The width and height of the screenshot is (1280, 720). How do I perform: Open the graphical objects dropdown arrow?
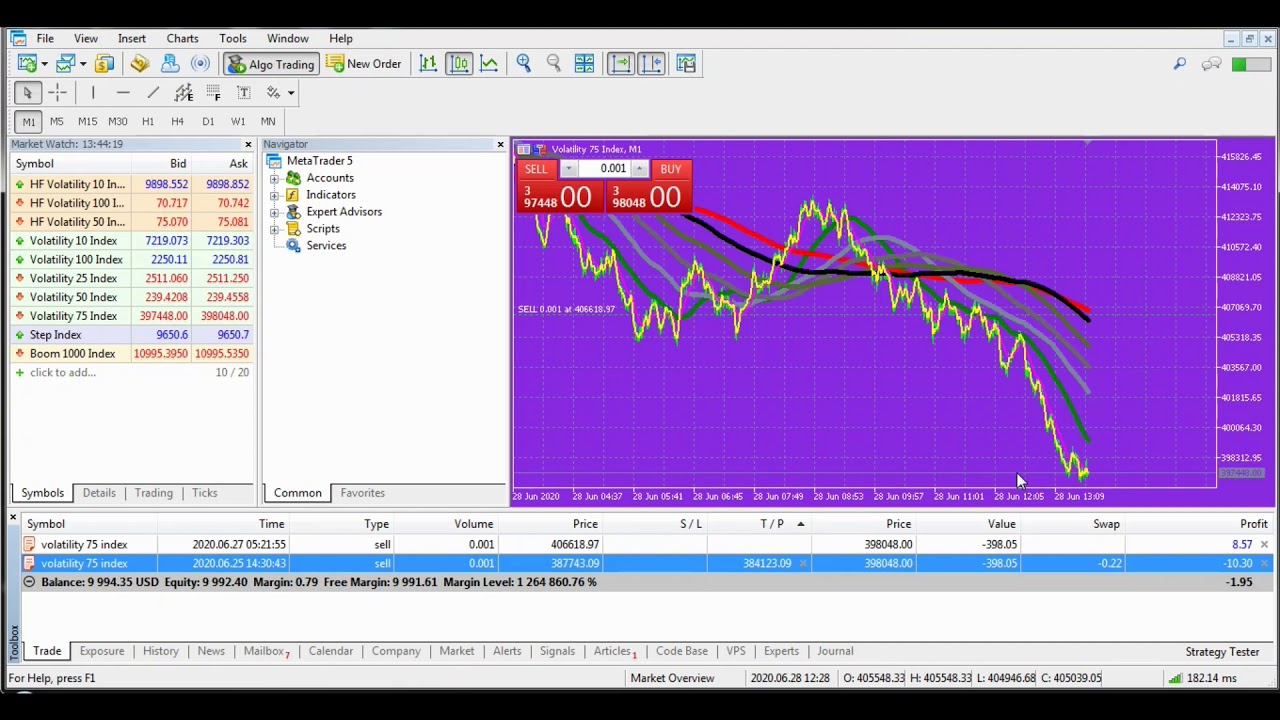291,93
